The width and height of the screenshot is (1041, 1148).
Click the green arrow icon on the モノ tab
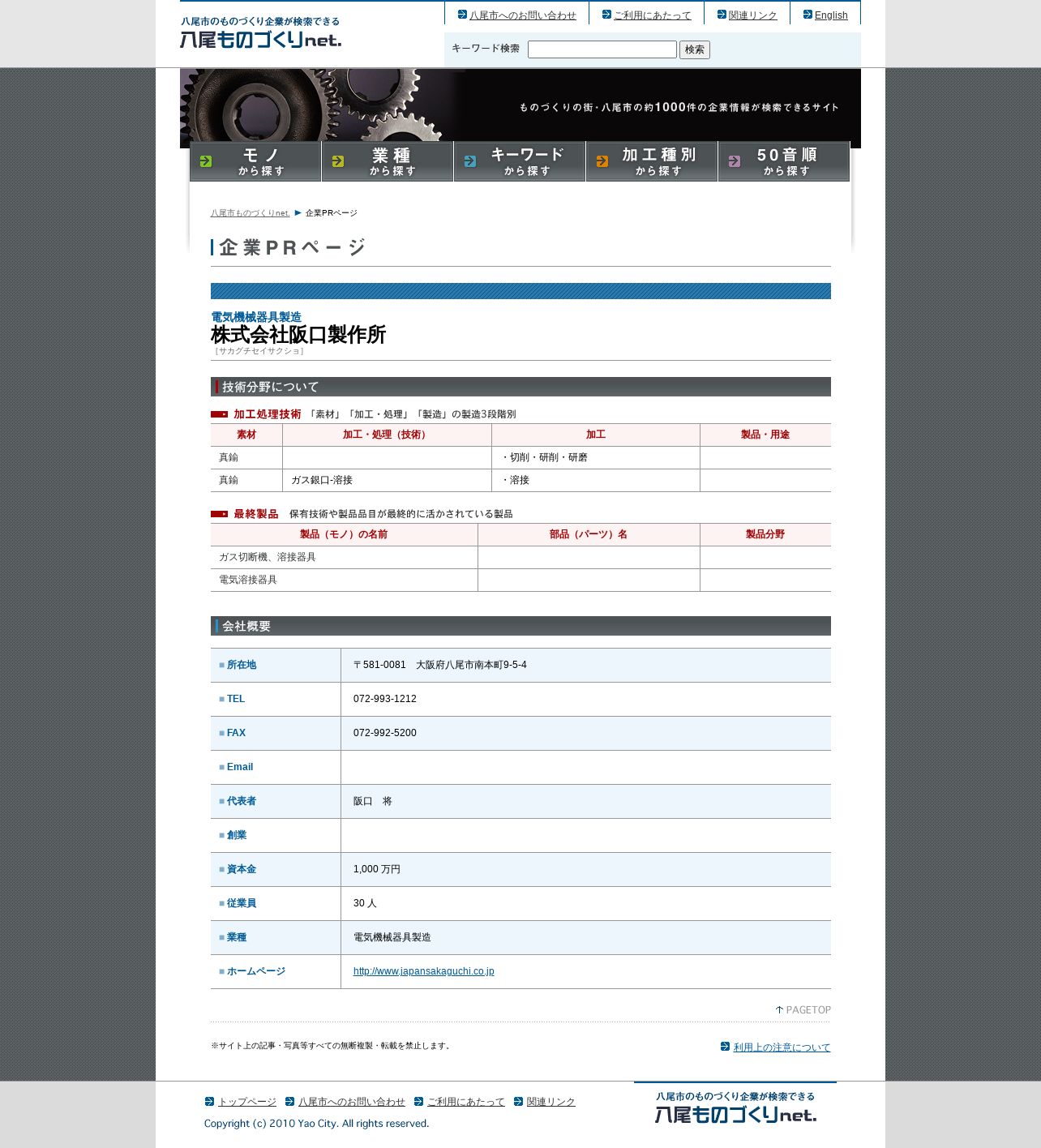click(x=206, y=161)
